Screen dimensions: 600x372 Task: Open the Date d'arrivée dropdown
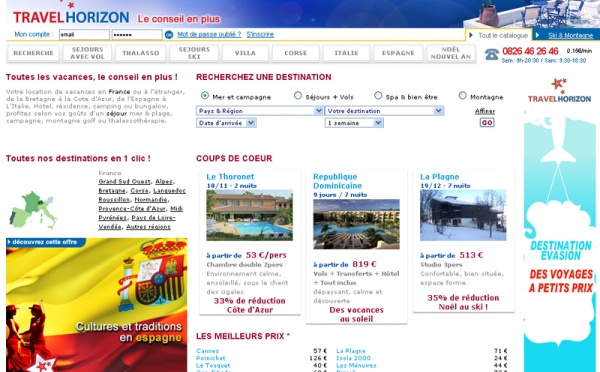click(x=226, y=123)
